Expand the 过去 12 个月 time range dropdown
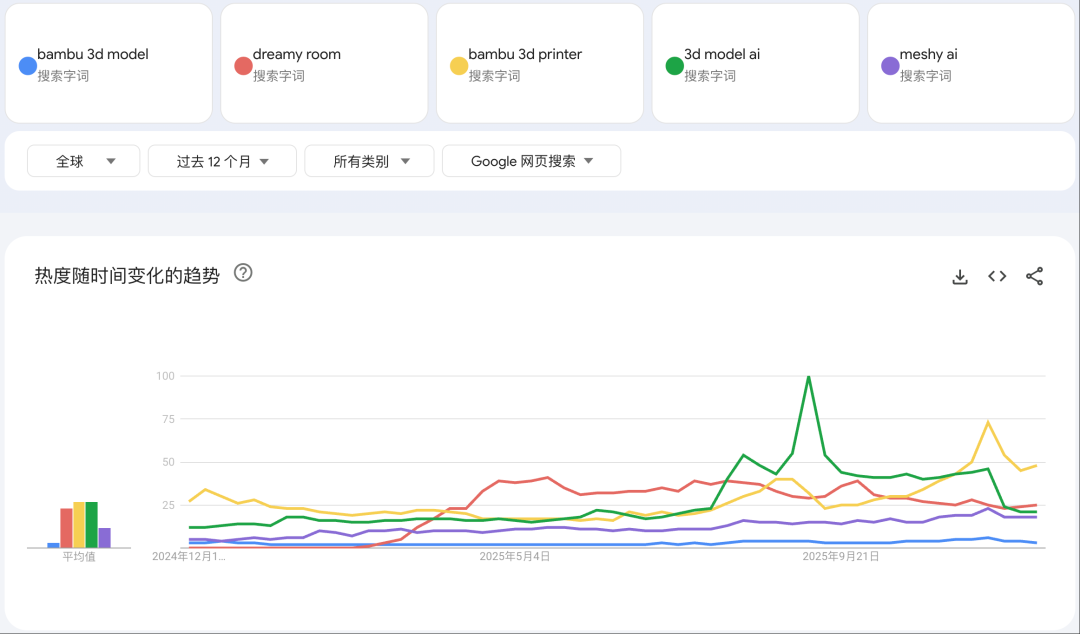Image resolution: width=1080 pixels, height=634 pixels. point(222,161)
